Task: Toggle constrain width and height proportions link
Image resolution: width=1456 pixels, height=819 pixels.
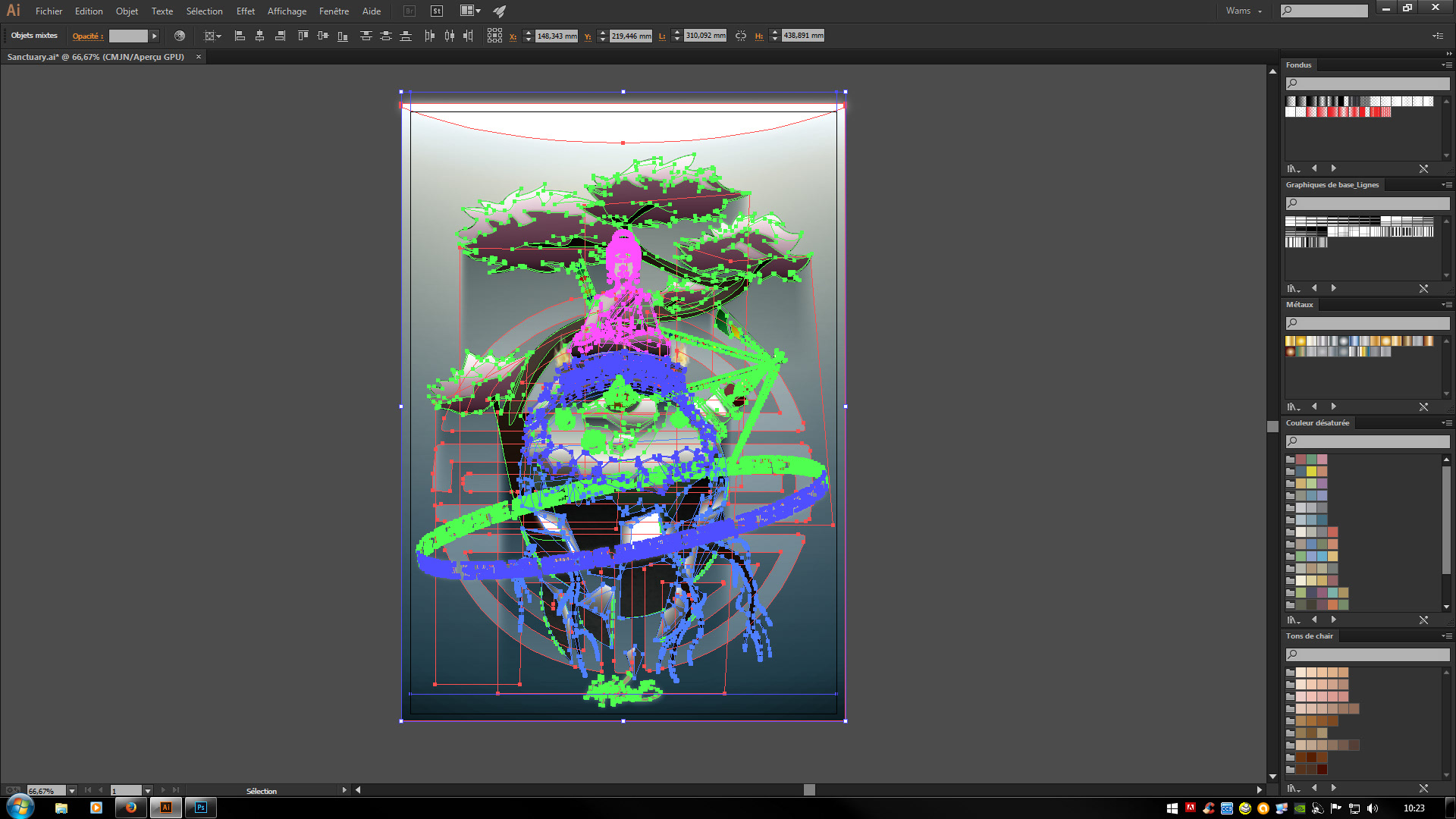Action: point(741,36)
